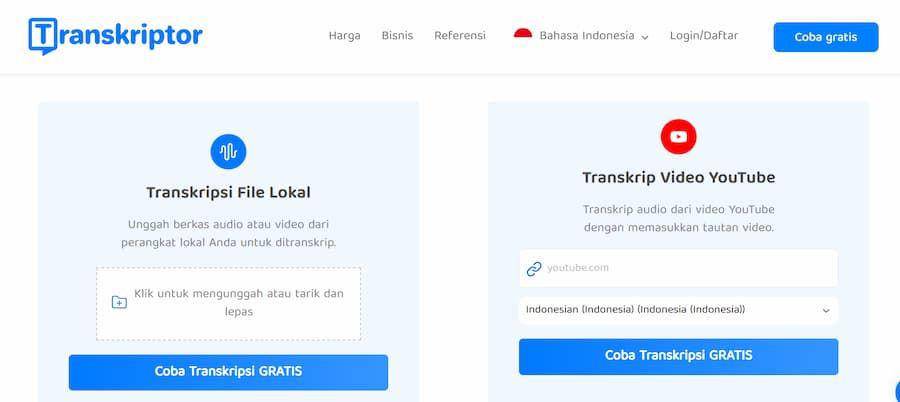Click the Transkriptor logo
Image resolution: width=900 pixels, height=402 pixels.
(115, 36)
